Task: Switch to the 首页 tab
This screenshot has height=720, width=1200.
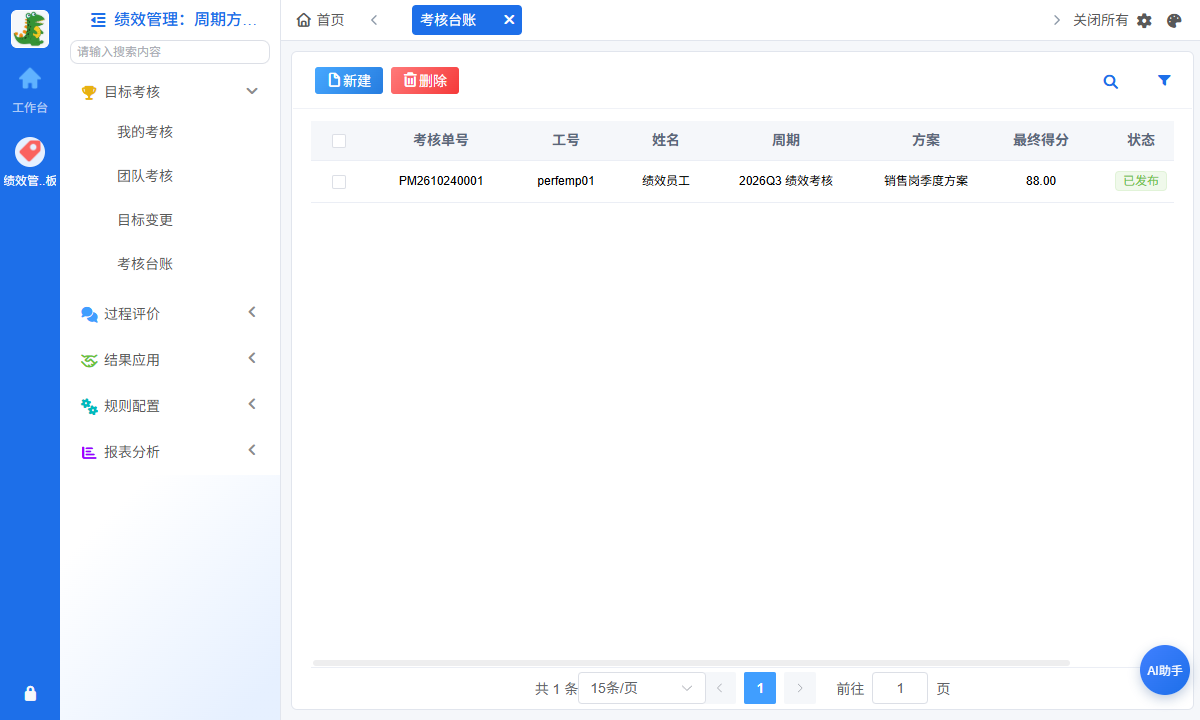Action: tap(321, 20)
